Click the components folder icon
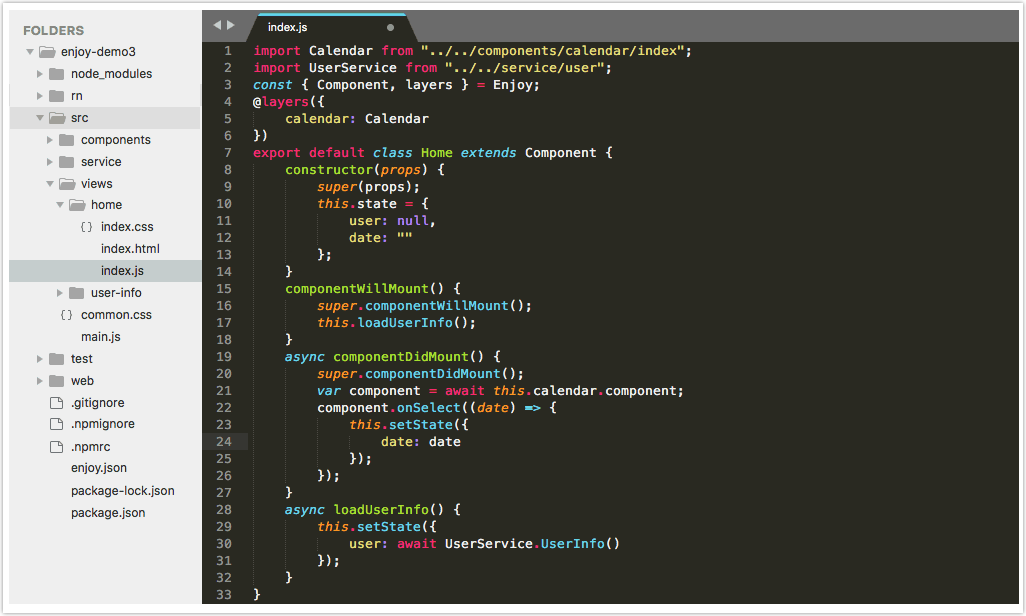1026x616 pixels. [x=66, y=140]
